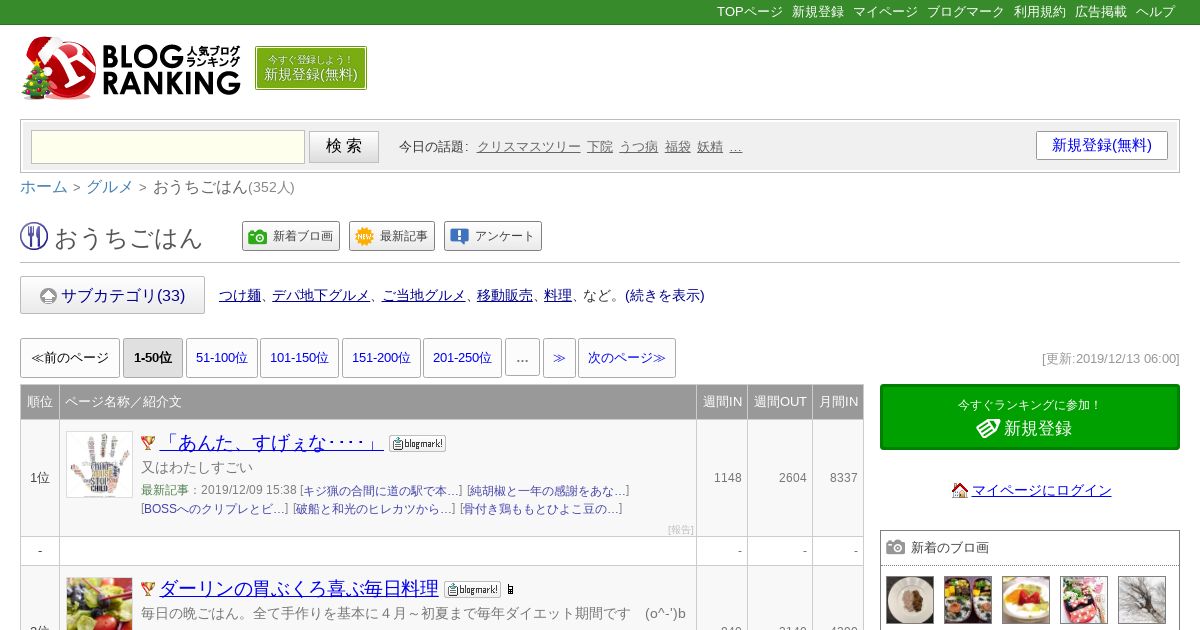
Task: Open trending topic 下院
Action: 600,147
